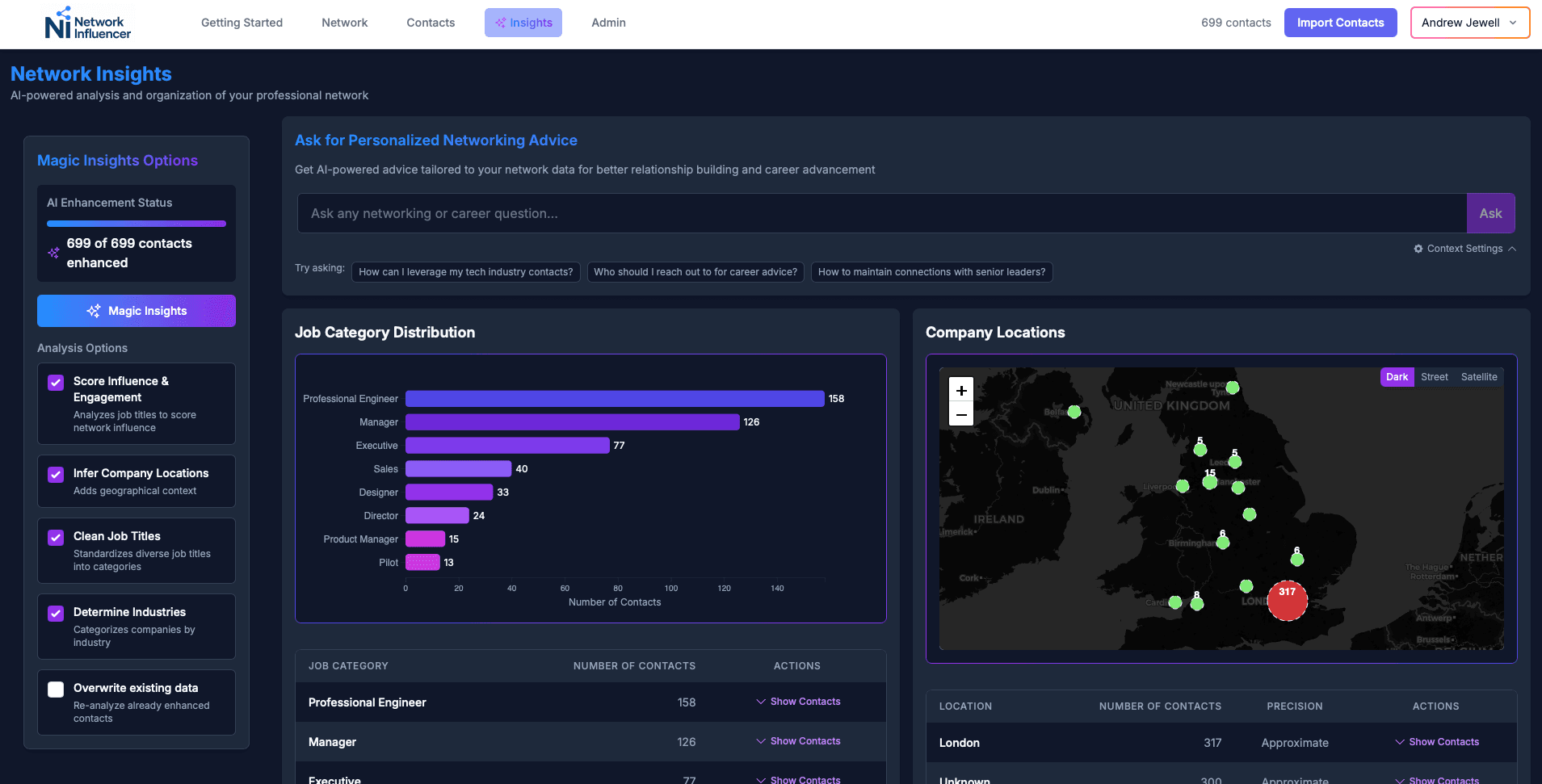
Task: Click the red 317 London map cluster
Action: (1287, 601)
